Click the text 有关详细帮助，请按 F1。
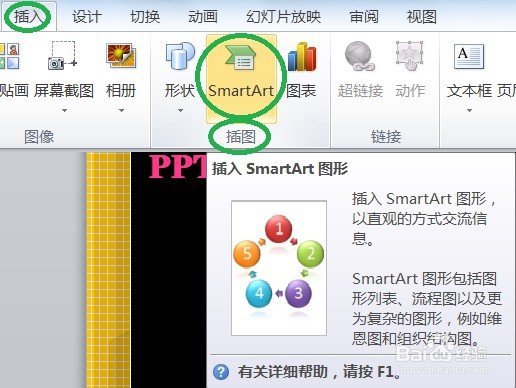The width and height of the screenshot is (516, 388). click(x=319, y=372)
